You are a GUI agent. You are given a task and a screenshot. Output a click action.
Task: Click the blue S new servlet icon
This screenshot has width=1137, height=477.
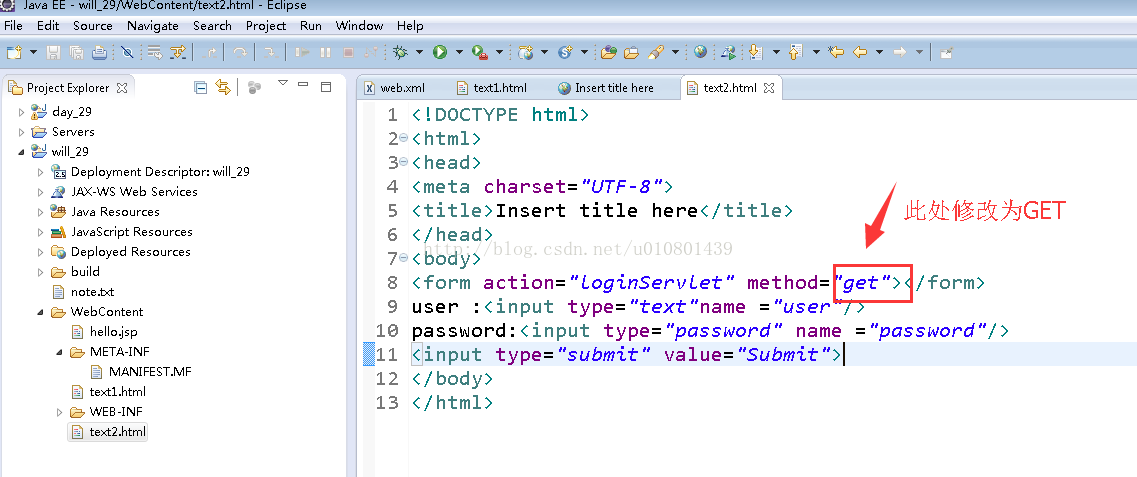coord(566,52)
